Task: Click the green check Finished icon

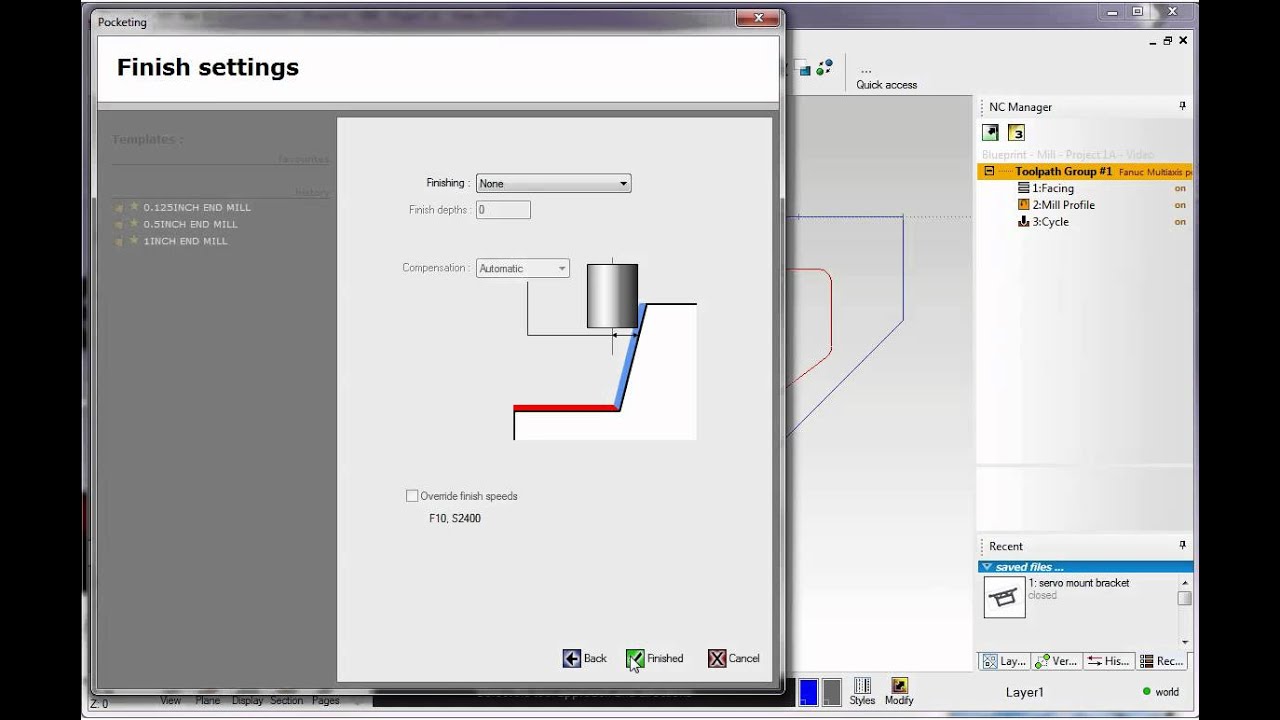Action: 635,658
